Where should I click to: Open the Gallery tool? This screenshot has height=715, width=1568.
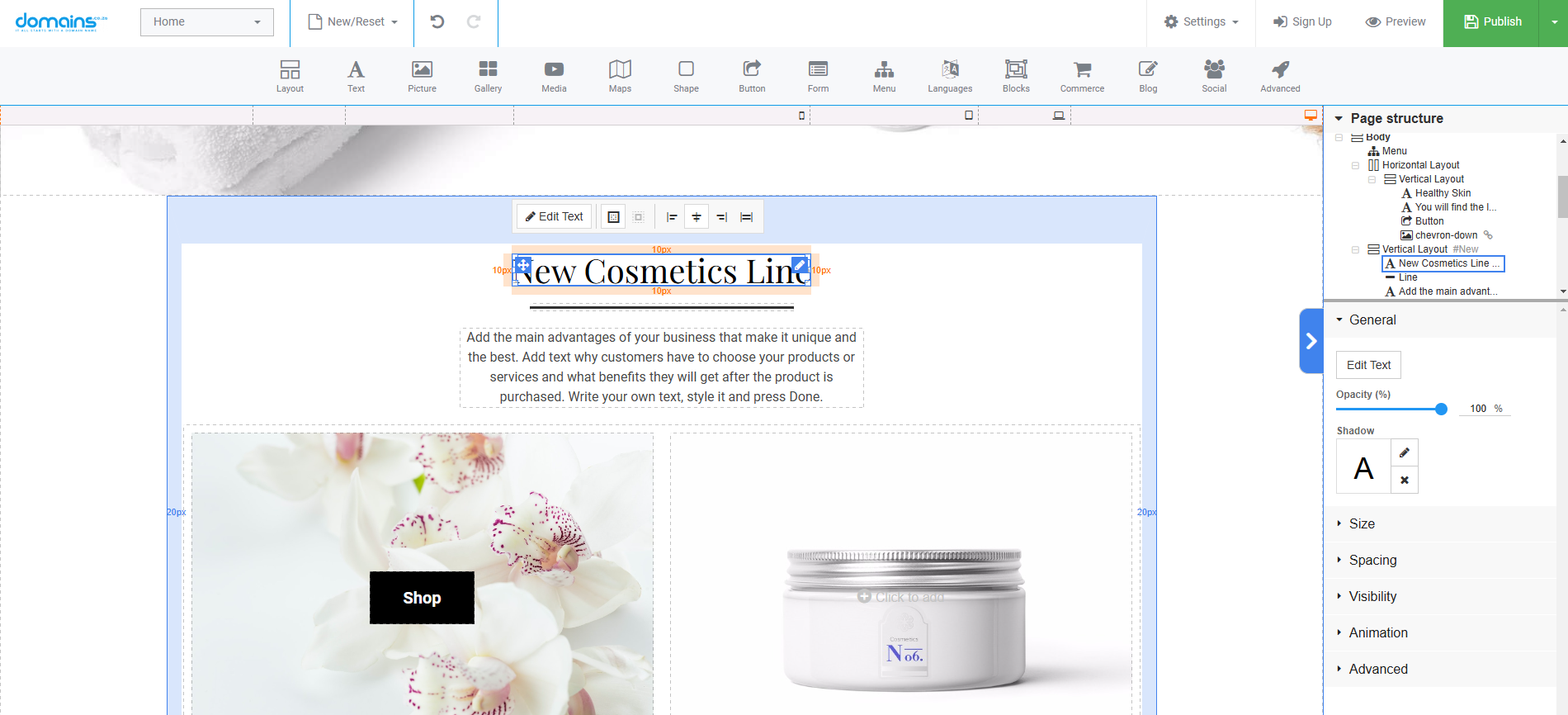488,76
